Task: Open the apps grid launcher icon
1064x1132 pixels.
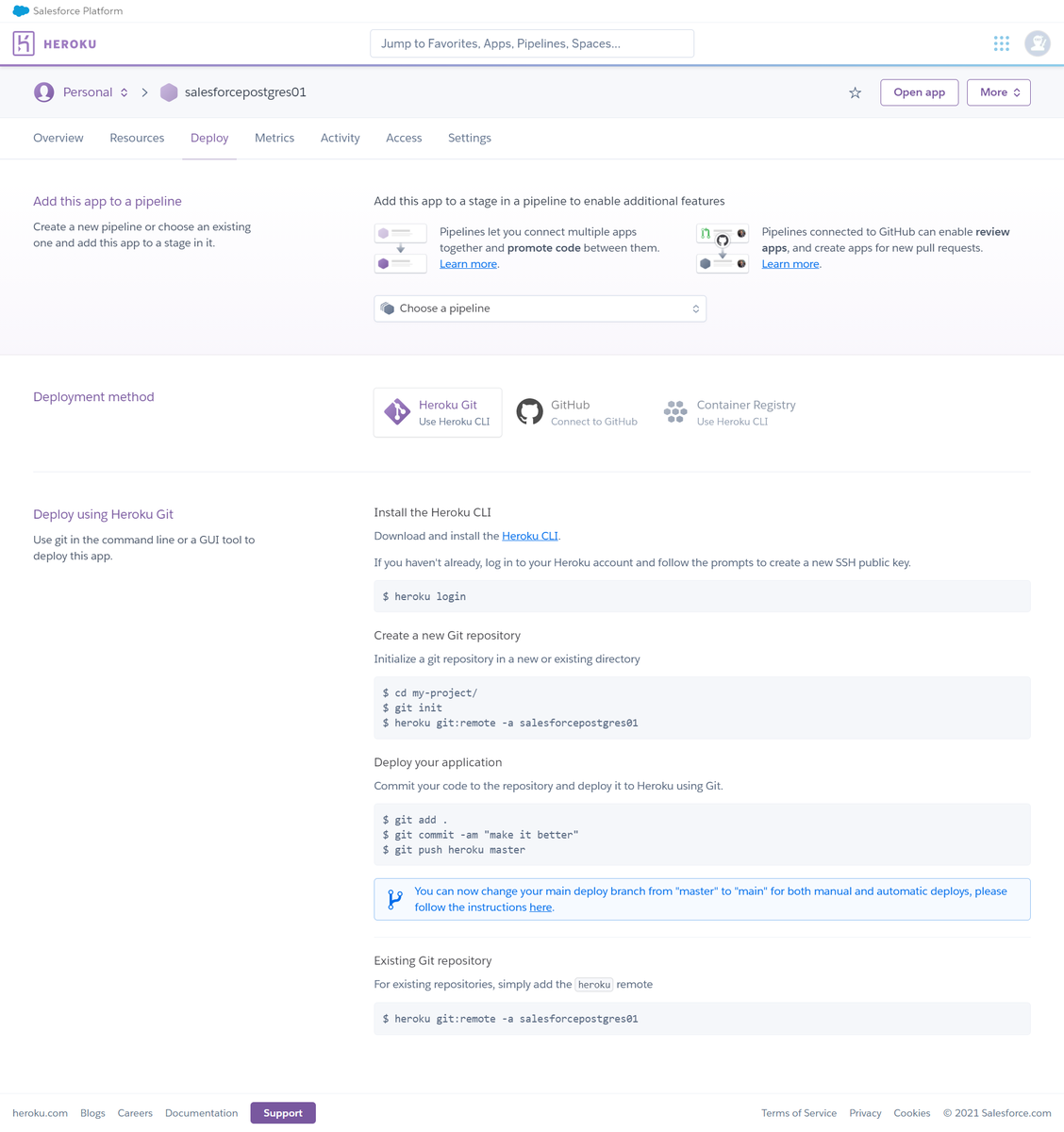Action: [1002, 43]
